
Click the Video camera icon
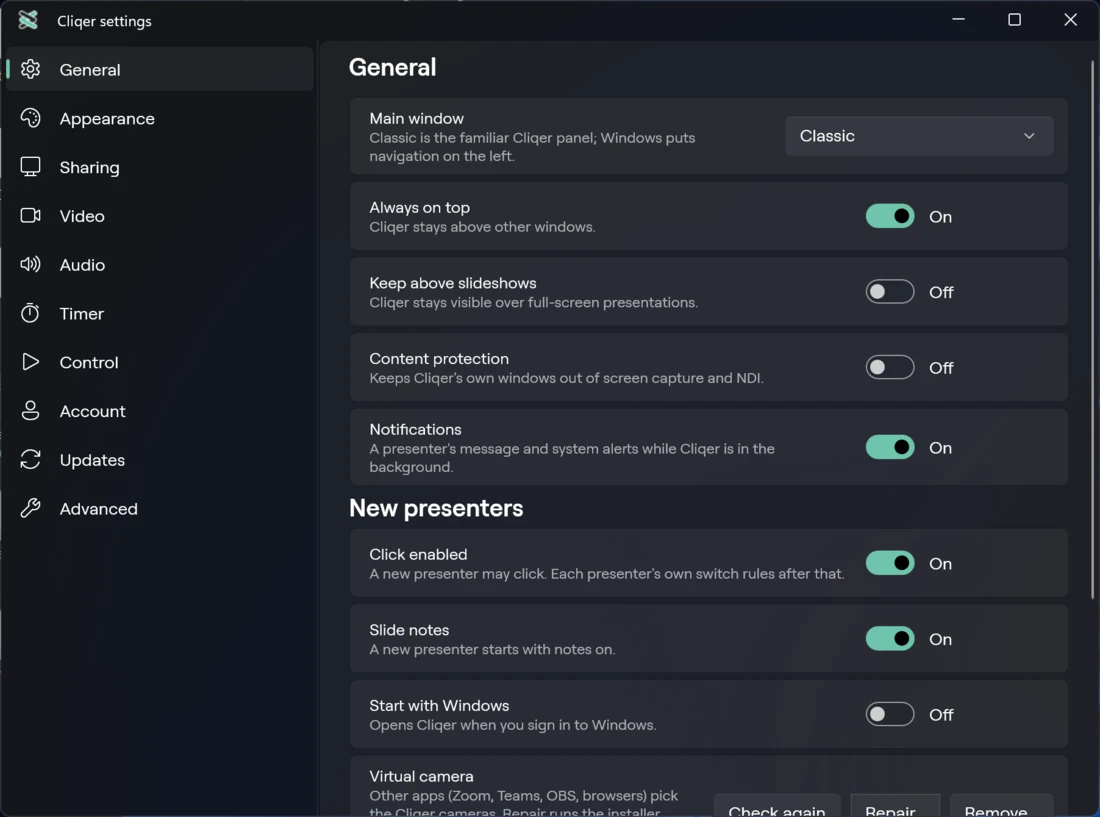[30, 215]
